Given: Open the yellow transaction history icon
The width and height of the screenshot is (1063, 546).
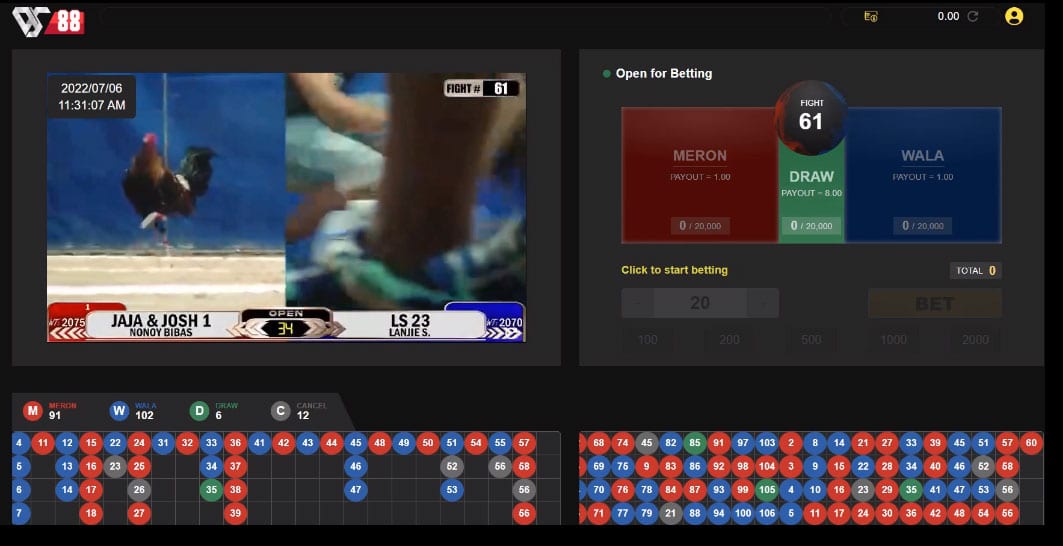Looking at the screenshot, I should coord(870,16).
